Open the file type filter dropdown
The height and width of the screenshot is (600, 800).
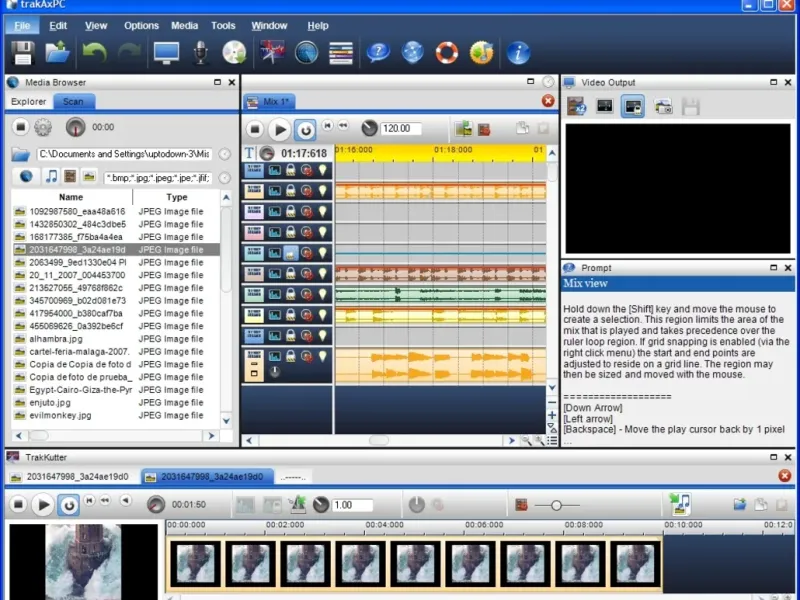click(224, 176)
